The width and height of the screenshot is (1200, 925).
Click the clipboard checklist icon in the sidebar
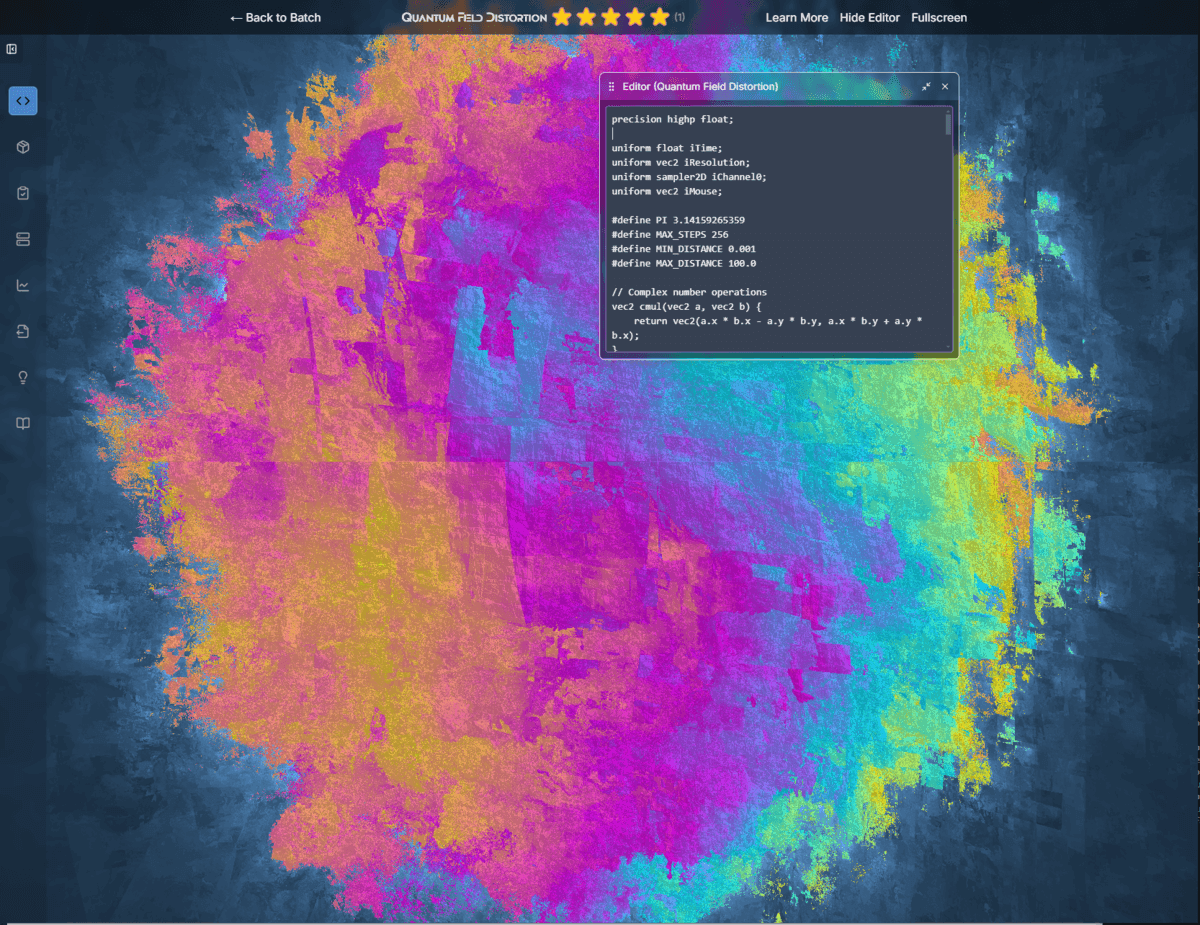pos(22,192)
